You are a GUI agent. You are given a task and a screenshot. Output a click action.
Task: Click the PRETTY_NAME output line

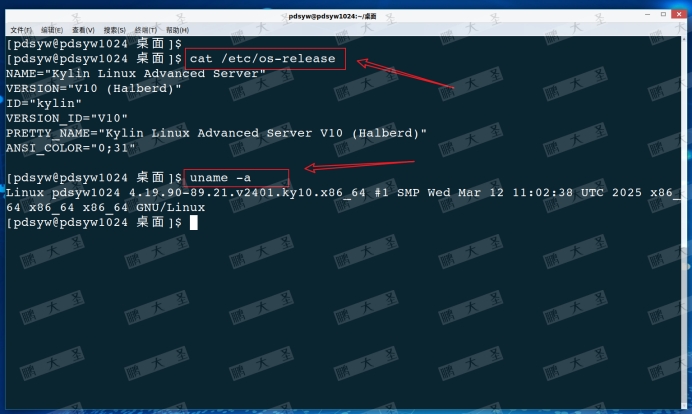[x=216, y=133]
